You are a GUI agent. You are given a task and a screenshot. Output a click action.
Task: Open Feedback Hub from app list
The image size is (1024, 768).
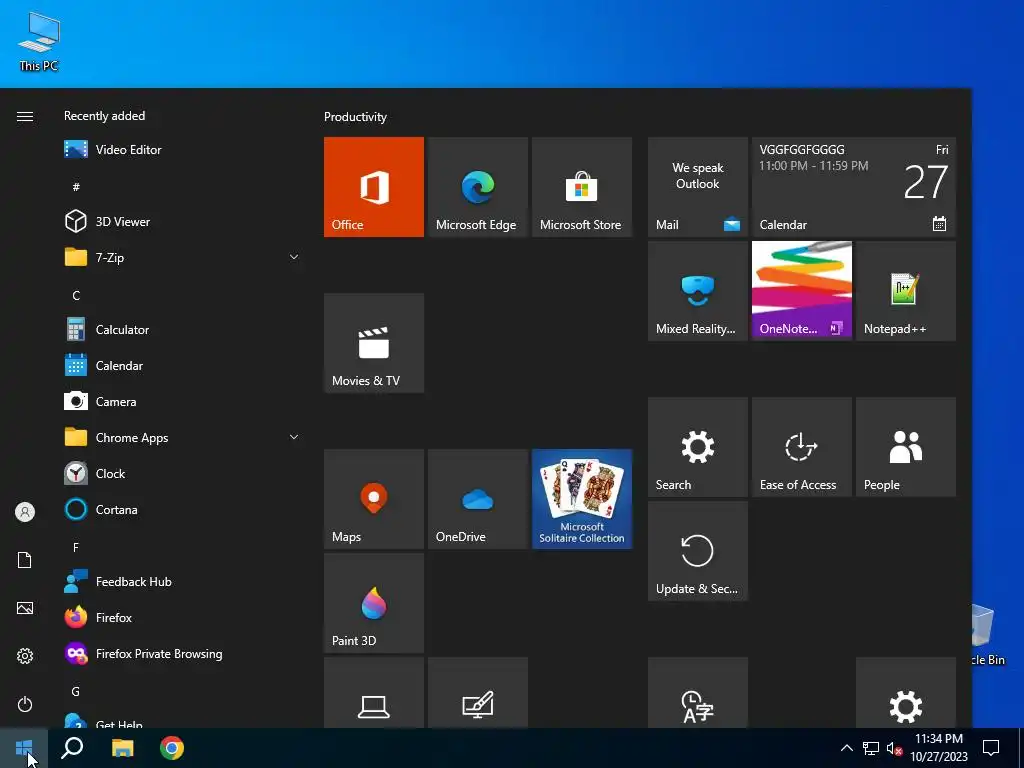pyautogui.click(x=182, y=581)
